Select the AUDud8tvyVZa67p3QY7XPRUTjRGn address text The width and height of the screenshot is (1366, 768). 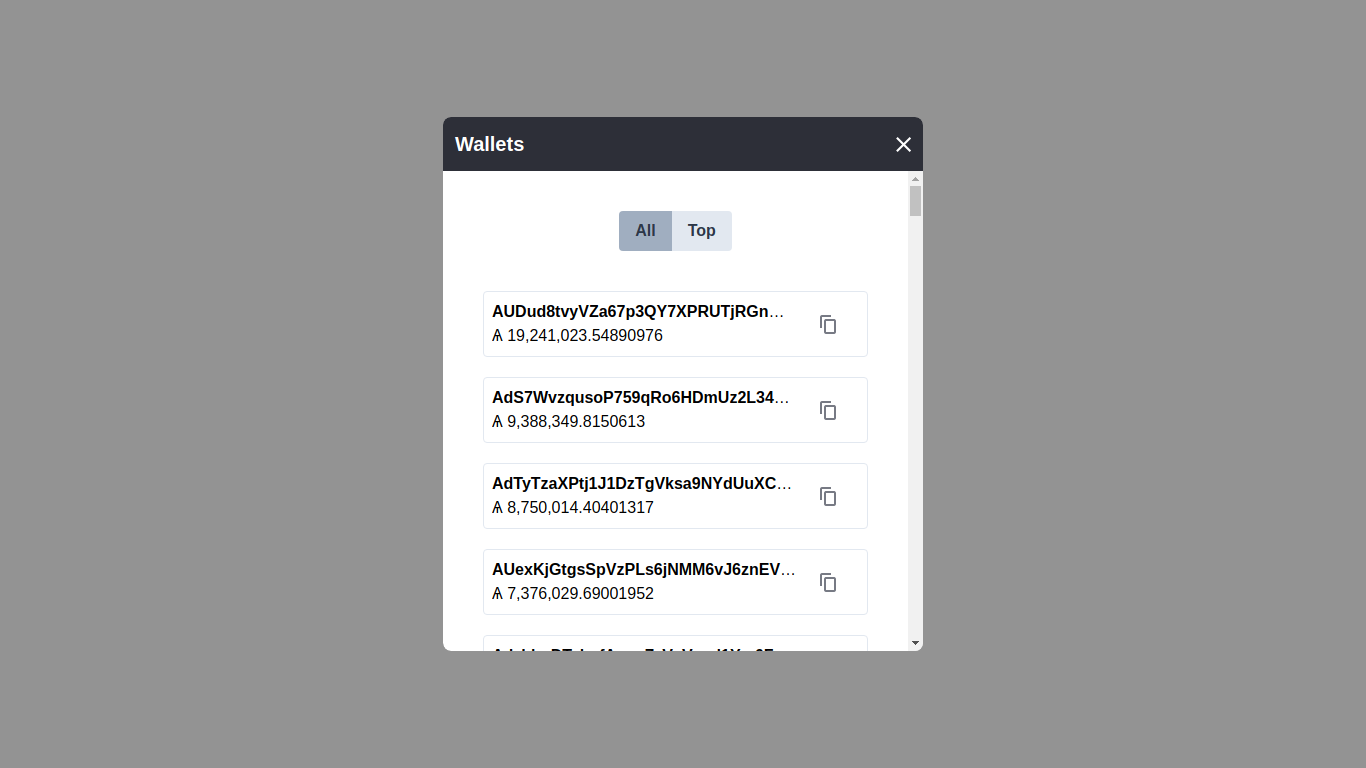(x=639, y=312)
